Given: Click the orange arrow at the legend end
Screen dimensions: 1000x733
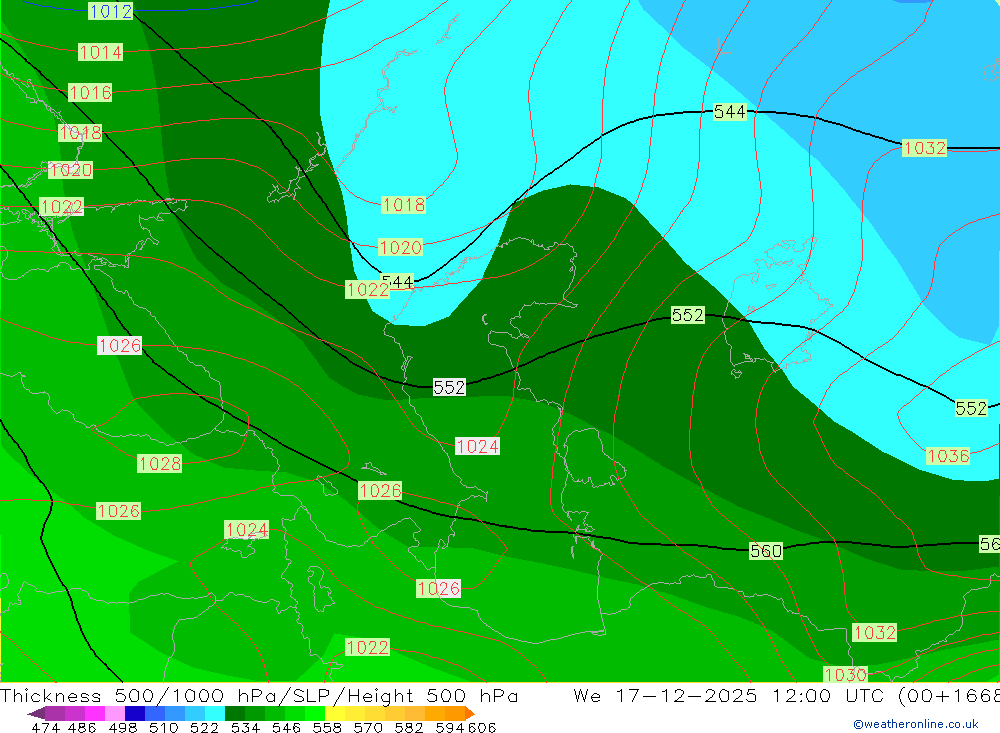Looking at the screenshot, I should pos(470,713).
